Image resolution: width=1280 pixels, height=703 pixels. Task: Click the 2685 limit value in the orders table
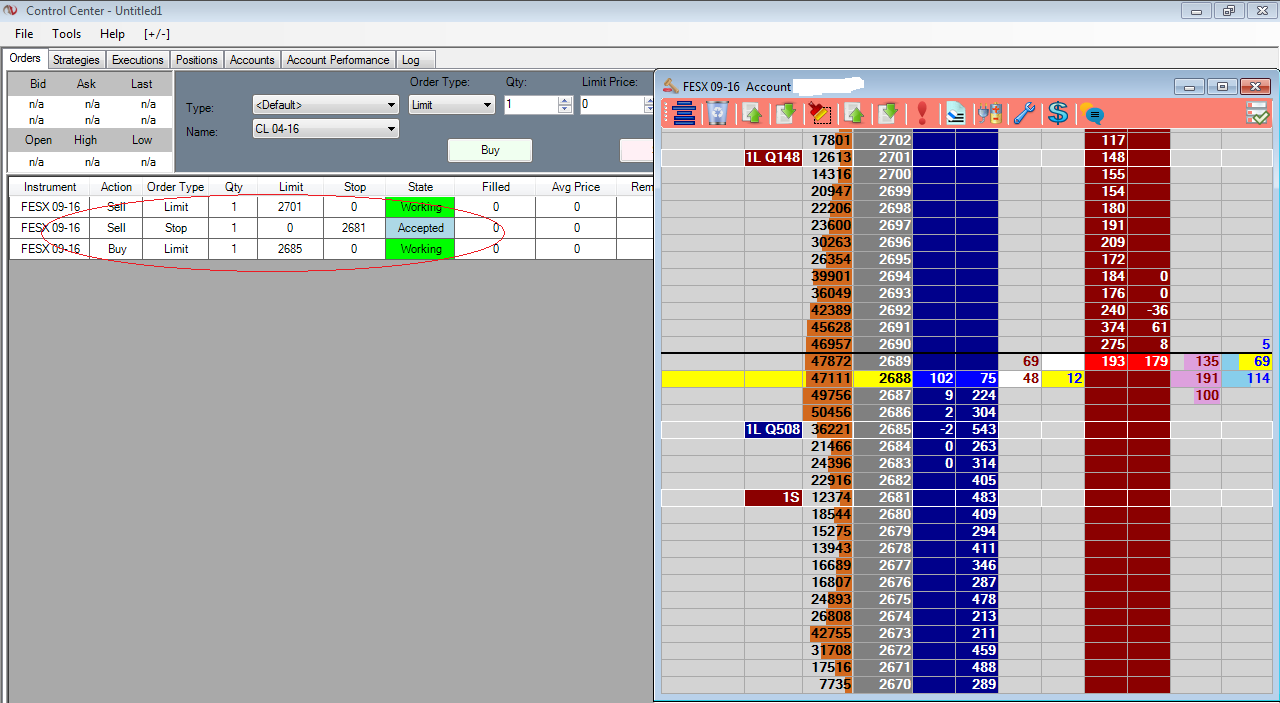click(290, 249)
